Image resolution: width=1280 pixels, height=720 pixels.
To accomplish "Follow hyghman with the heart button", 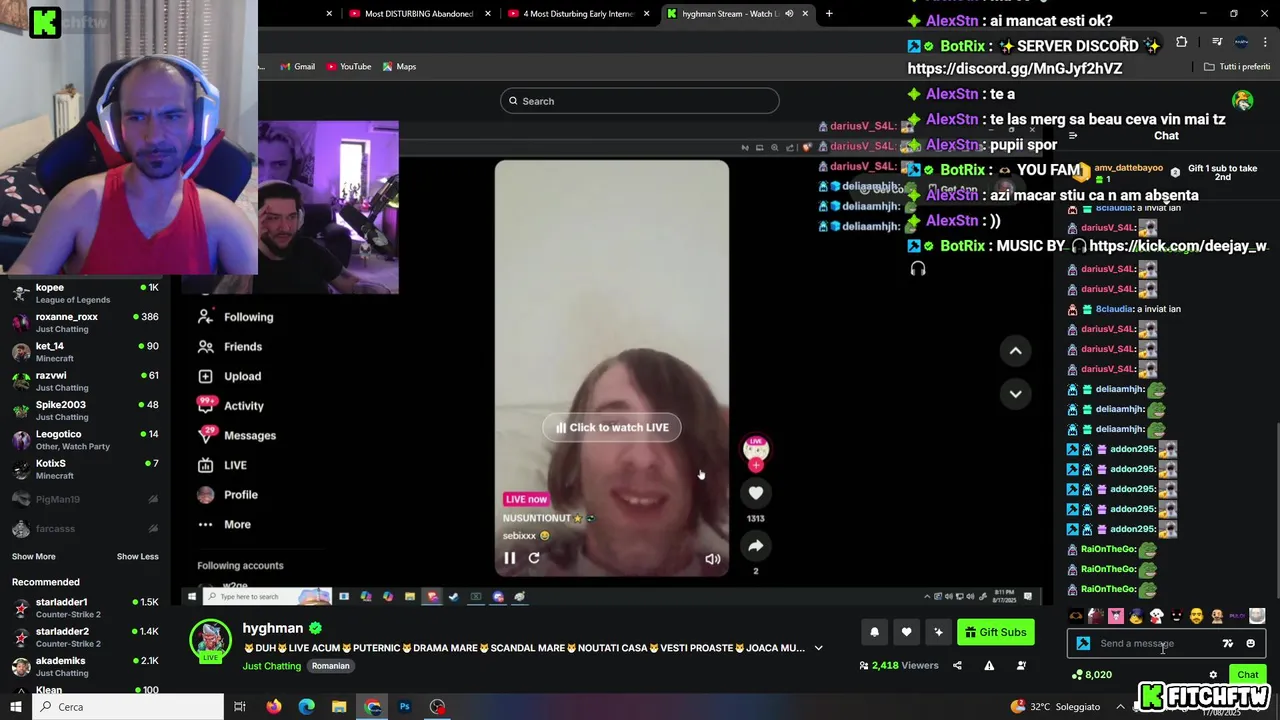I will [x=906, y=632].
